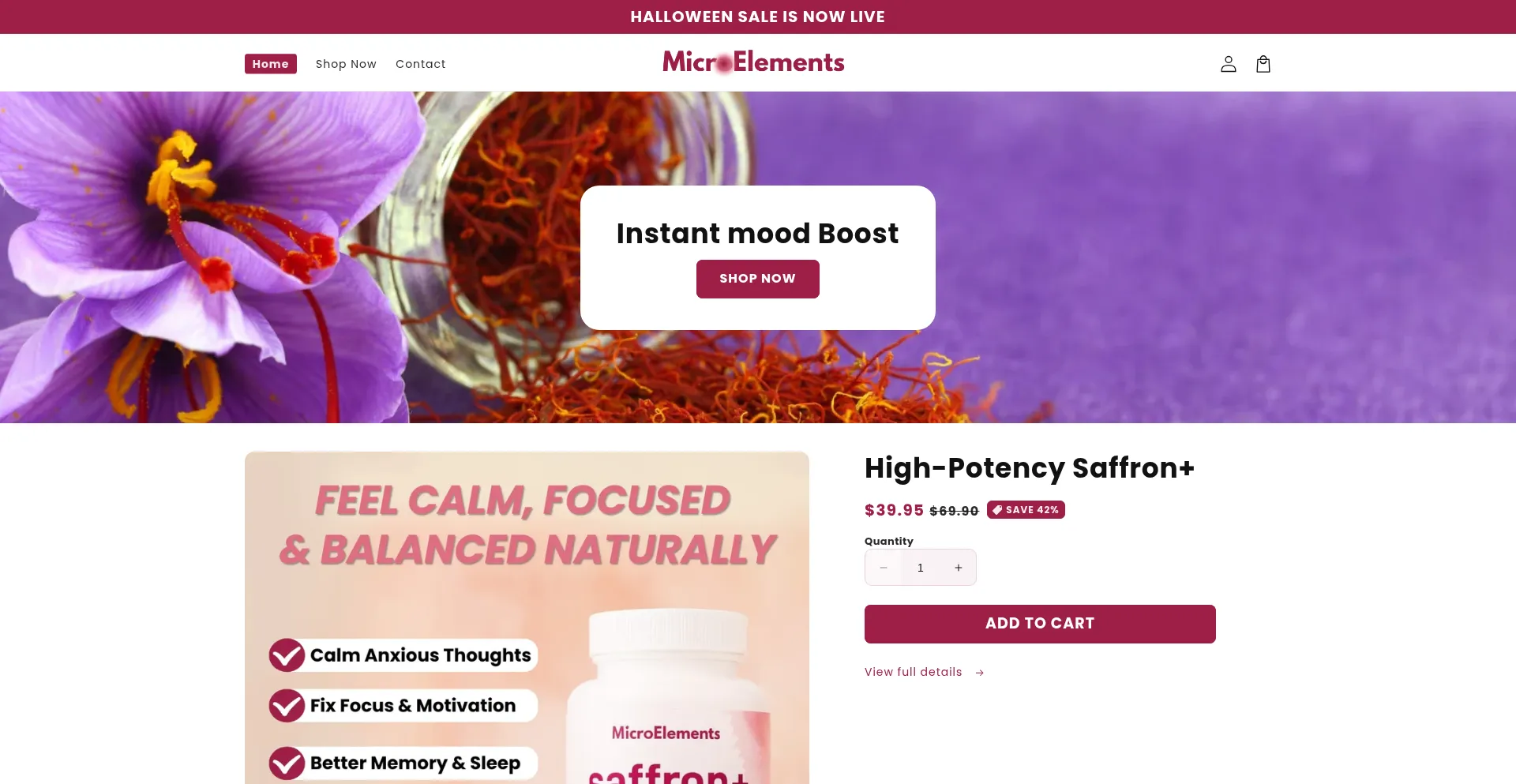1516x784 pixels.
Task: Open the shopping cart bag icon
Action: [1263, 64]
